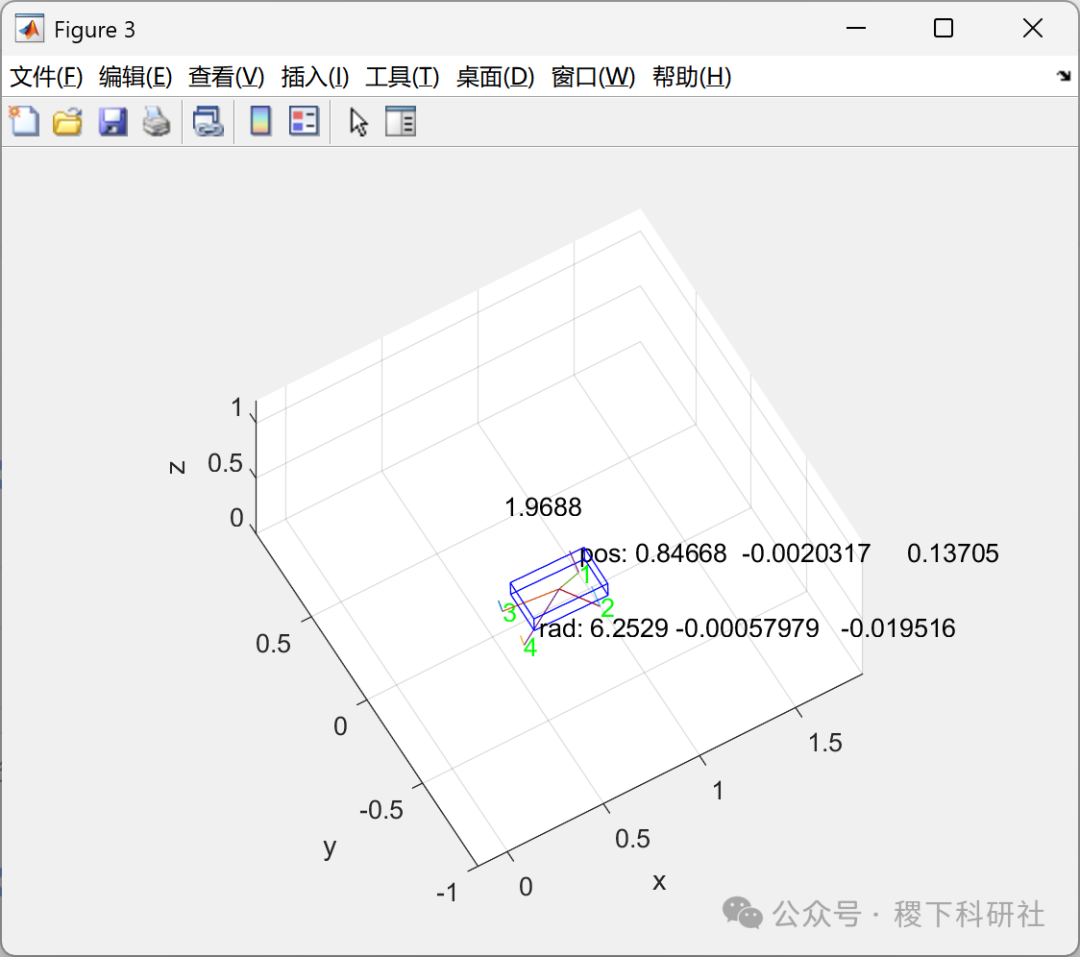
Task: Click the x-axis tick label 1.5
Action: [x=825, y=743]
